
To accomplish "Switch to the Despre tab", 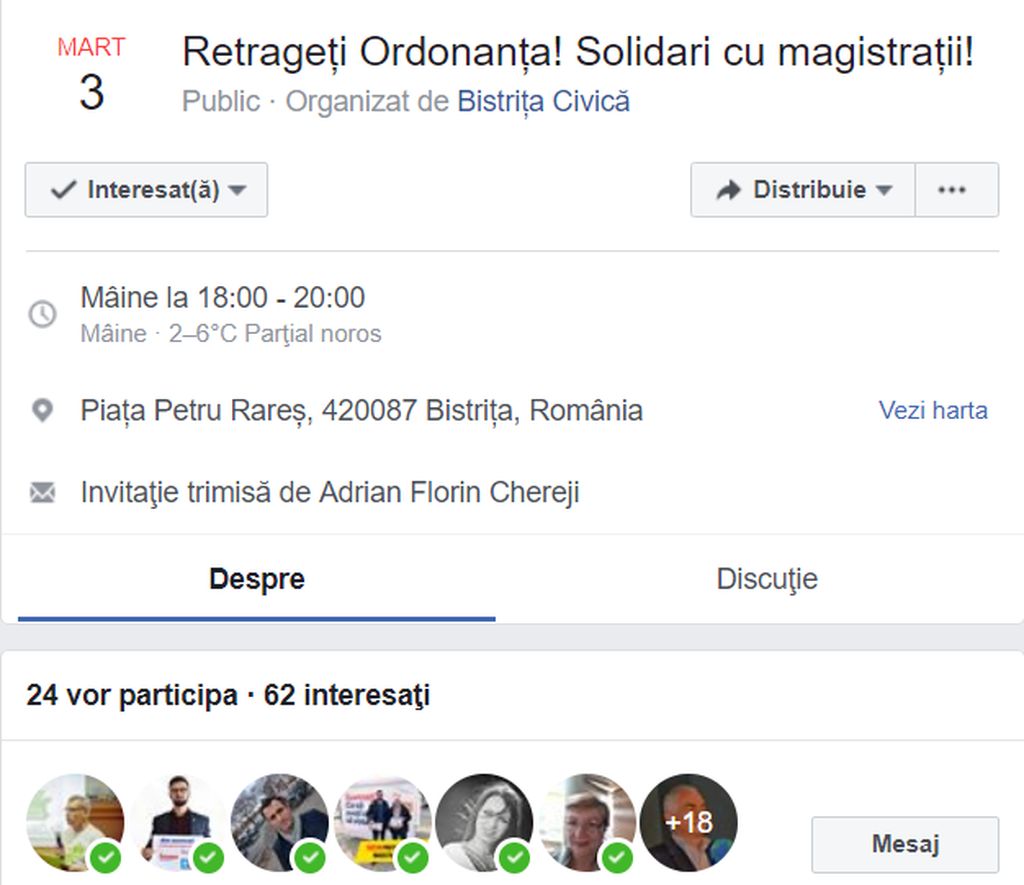I will tap(257, 579).
